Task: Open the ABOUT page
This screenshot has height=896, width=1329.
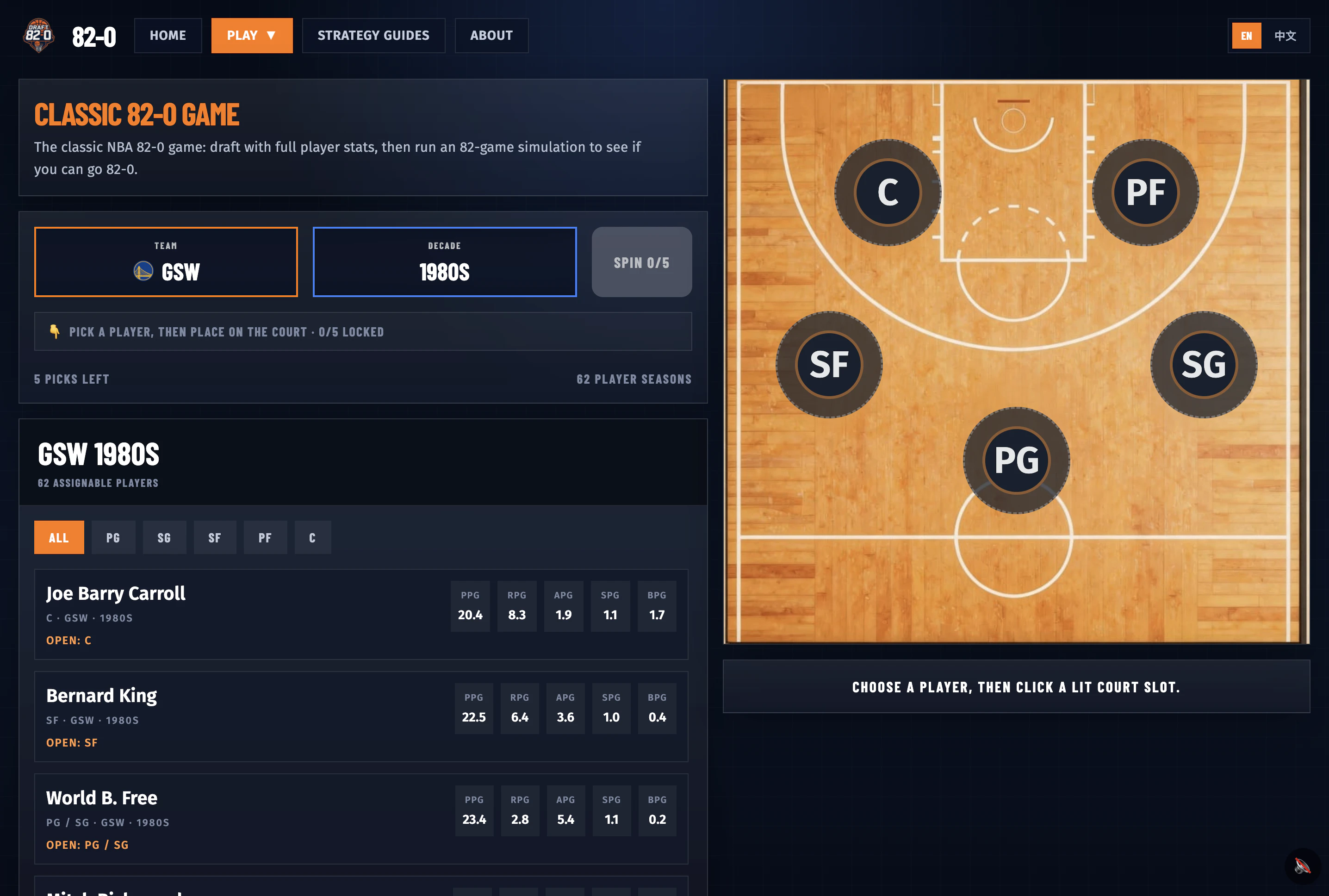Action: [491, 36]
